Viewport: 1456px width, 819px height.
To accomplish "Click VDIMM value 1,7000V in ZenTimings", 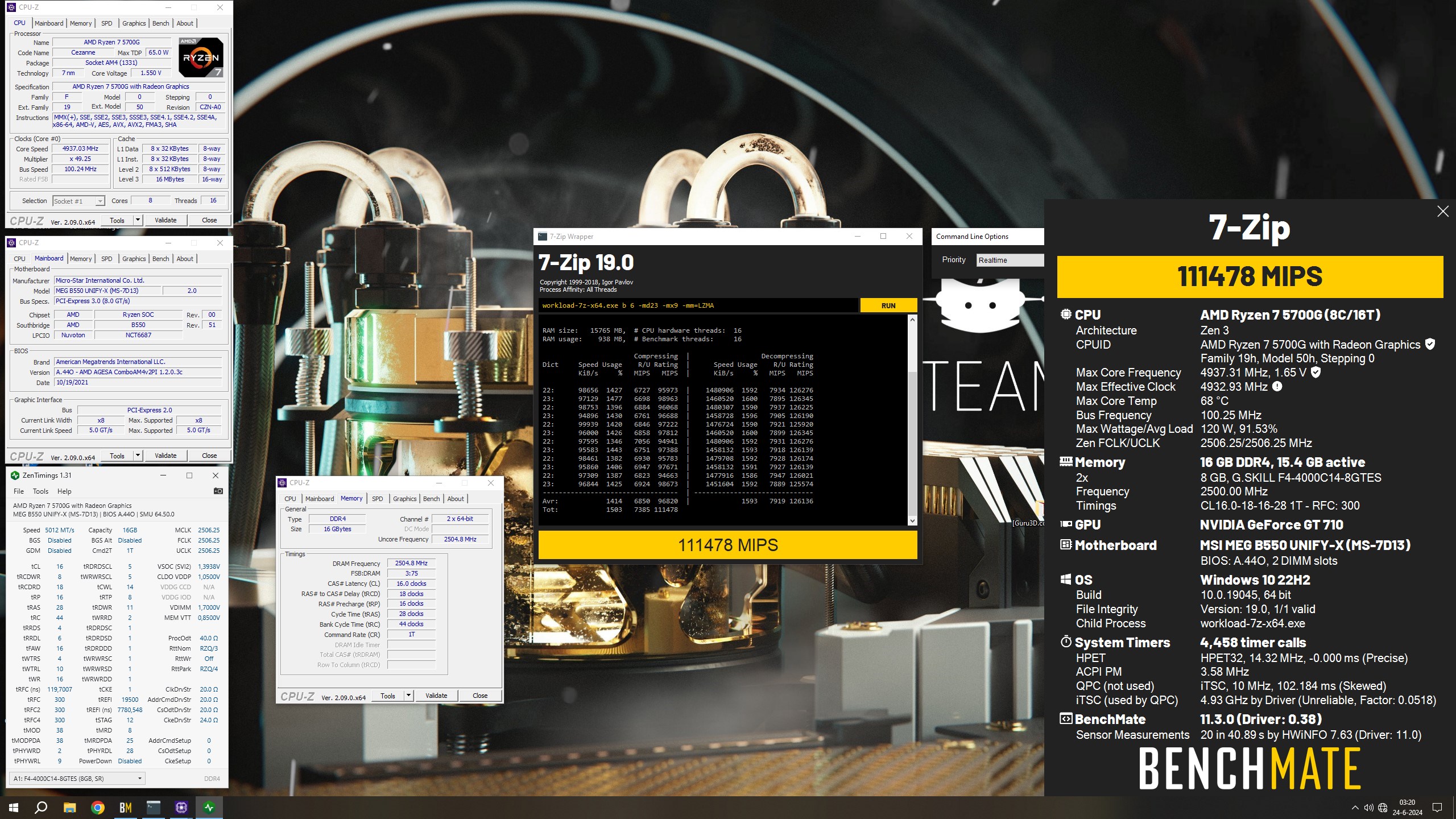I will 209,607.
